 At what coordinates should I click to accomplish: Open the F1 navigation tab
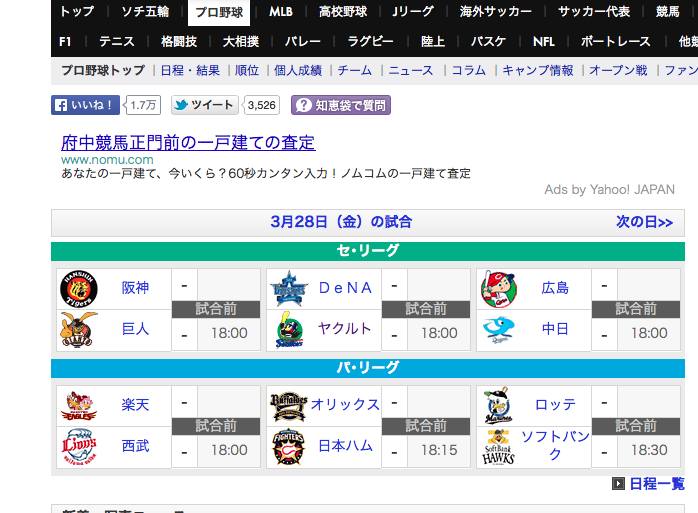(65, 42)
